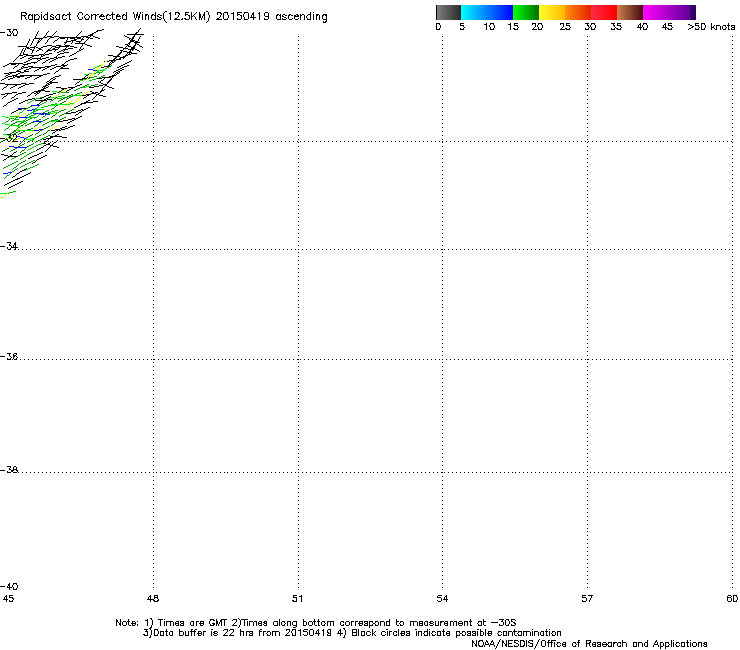Image resolution: width=740 pixels, height=650 pixels.
Task: Click the 51 longitude axis label
Action: [297, 599]
